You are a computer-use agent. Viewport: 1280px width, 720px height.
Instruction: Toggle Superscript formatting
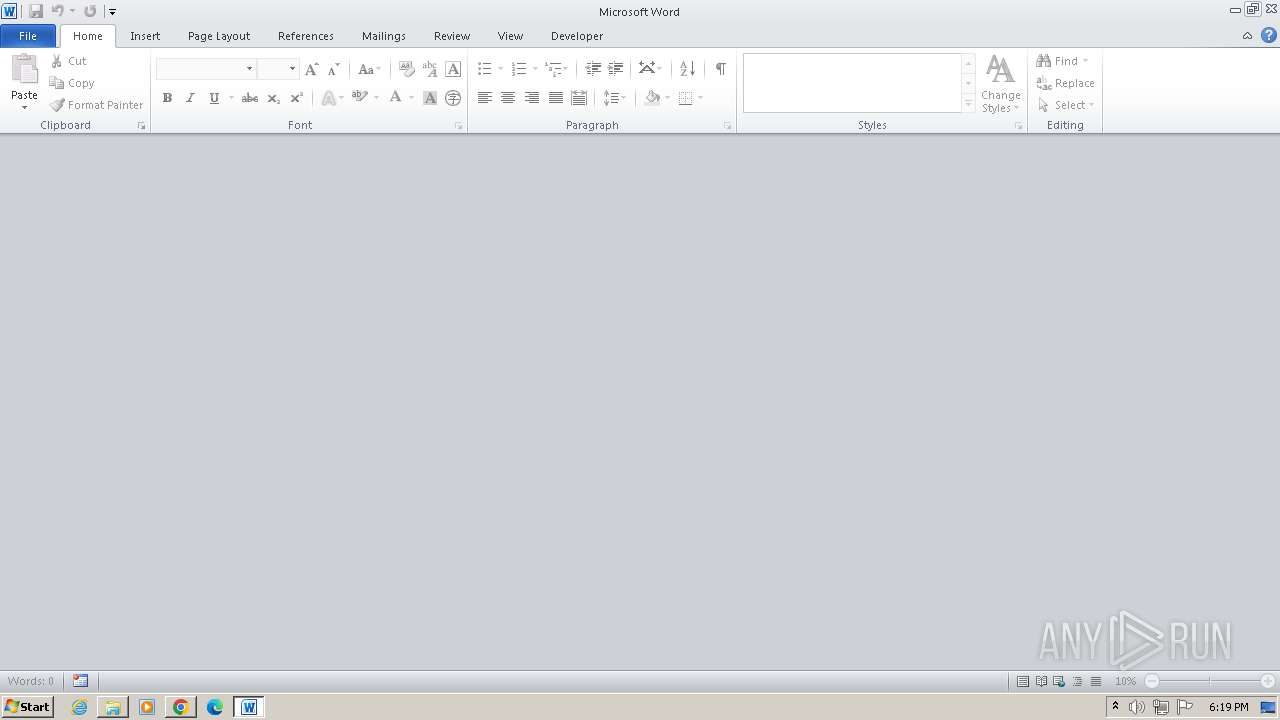[x=296, y=98]
